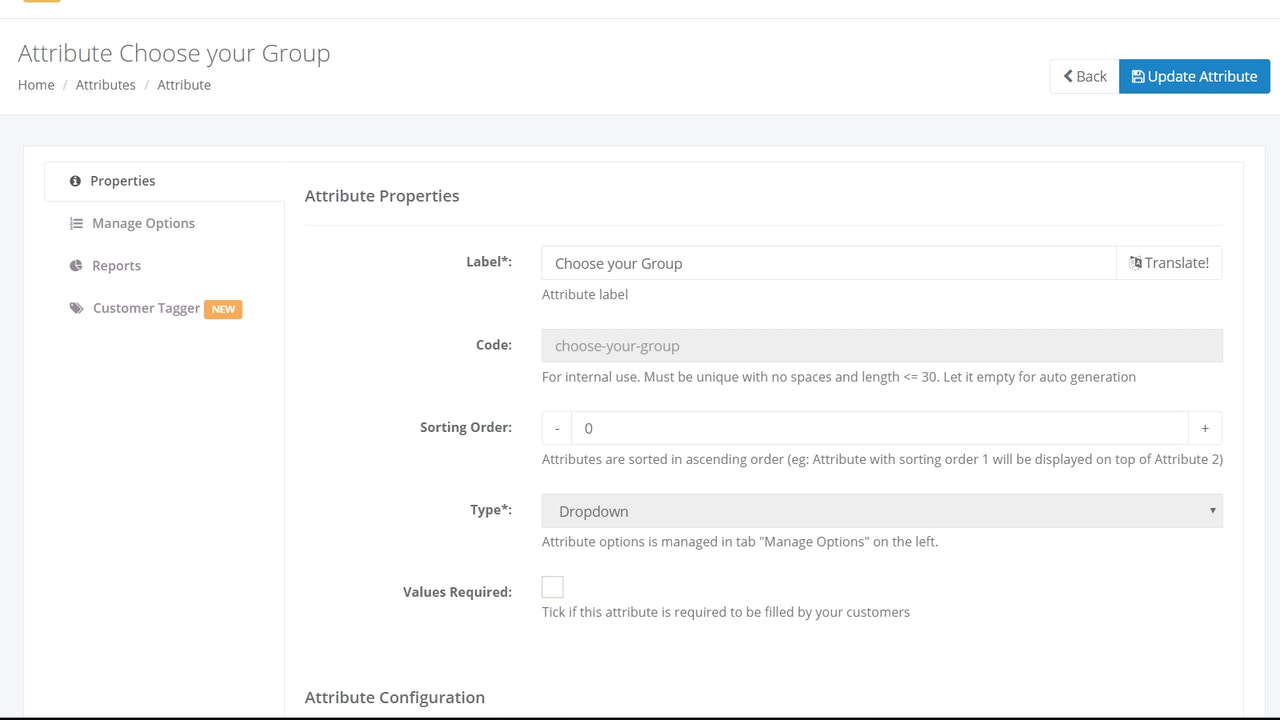Click the pie-chart icon beside Reports
Screen dimensions: 1280x720
[77, 265]
